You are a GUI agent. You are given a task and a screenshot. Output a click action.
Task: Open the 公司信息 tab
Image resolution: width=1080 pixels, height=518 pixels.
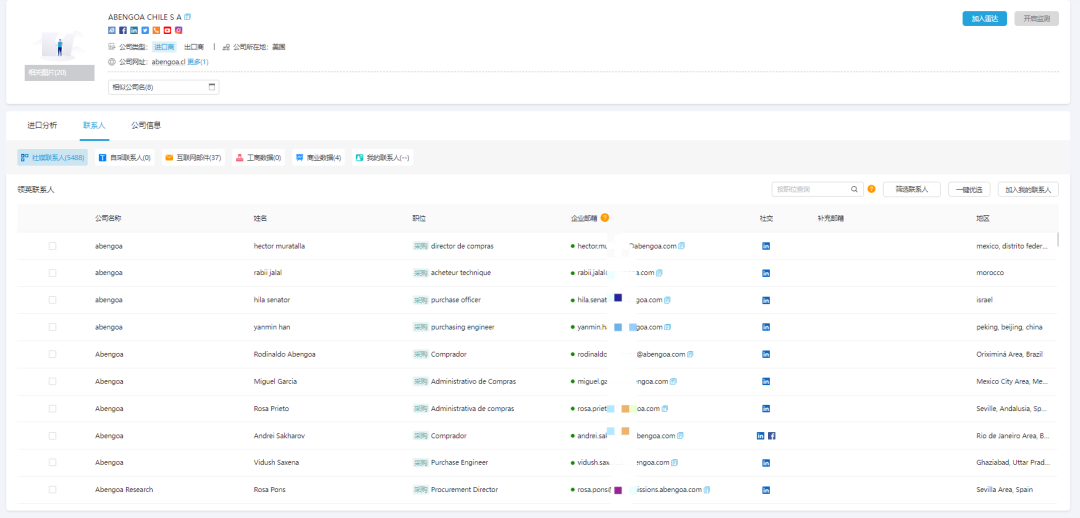pyautogui.click(x=146, y=125)
